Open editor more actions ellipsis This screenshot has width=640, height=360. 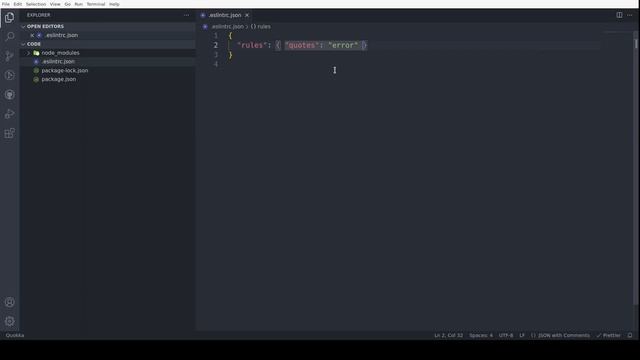(x=630, y=15)
